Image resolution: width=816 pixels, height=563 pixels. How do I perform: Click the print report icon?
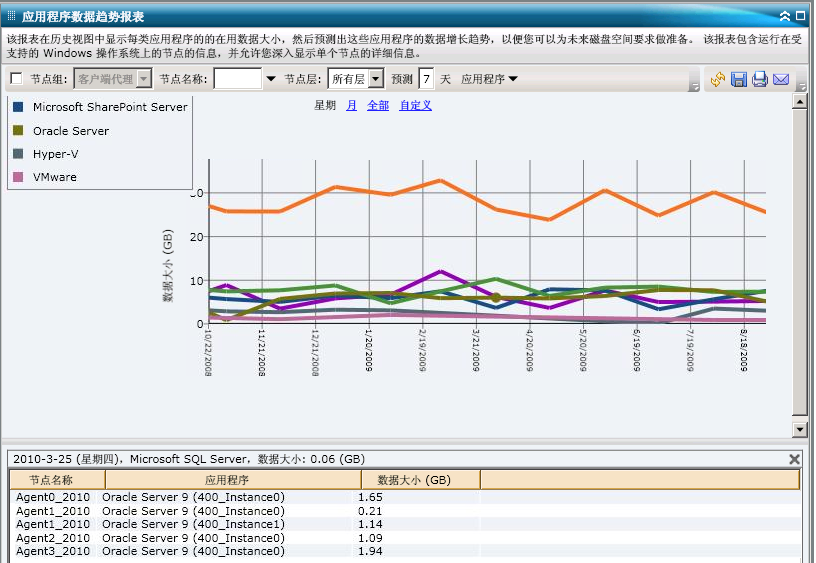(x=760, y=79)
